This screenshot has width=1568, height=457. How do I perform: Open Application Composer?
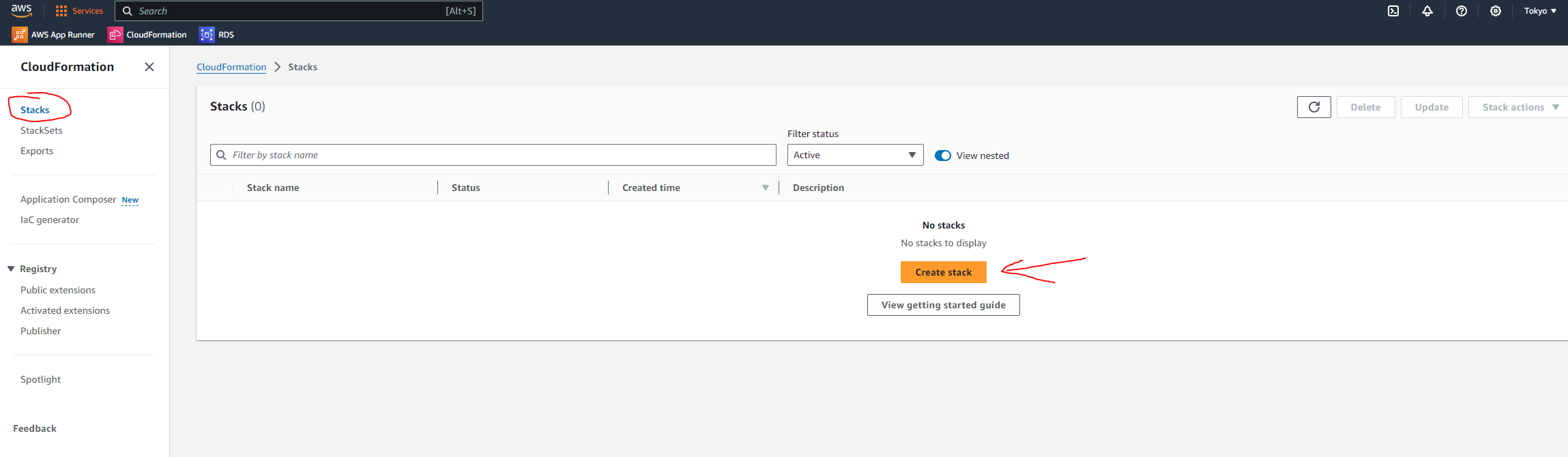tap(68, 199)
